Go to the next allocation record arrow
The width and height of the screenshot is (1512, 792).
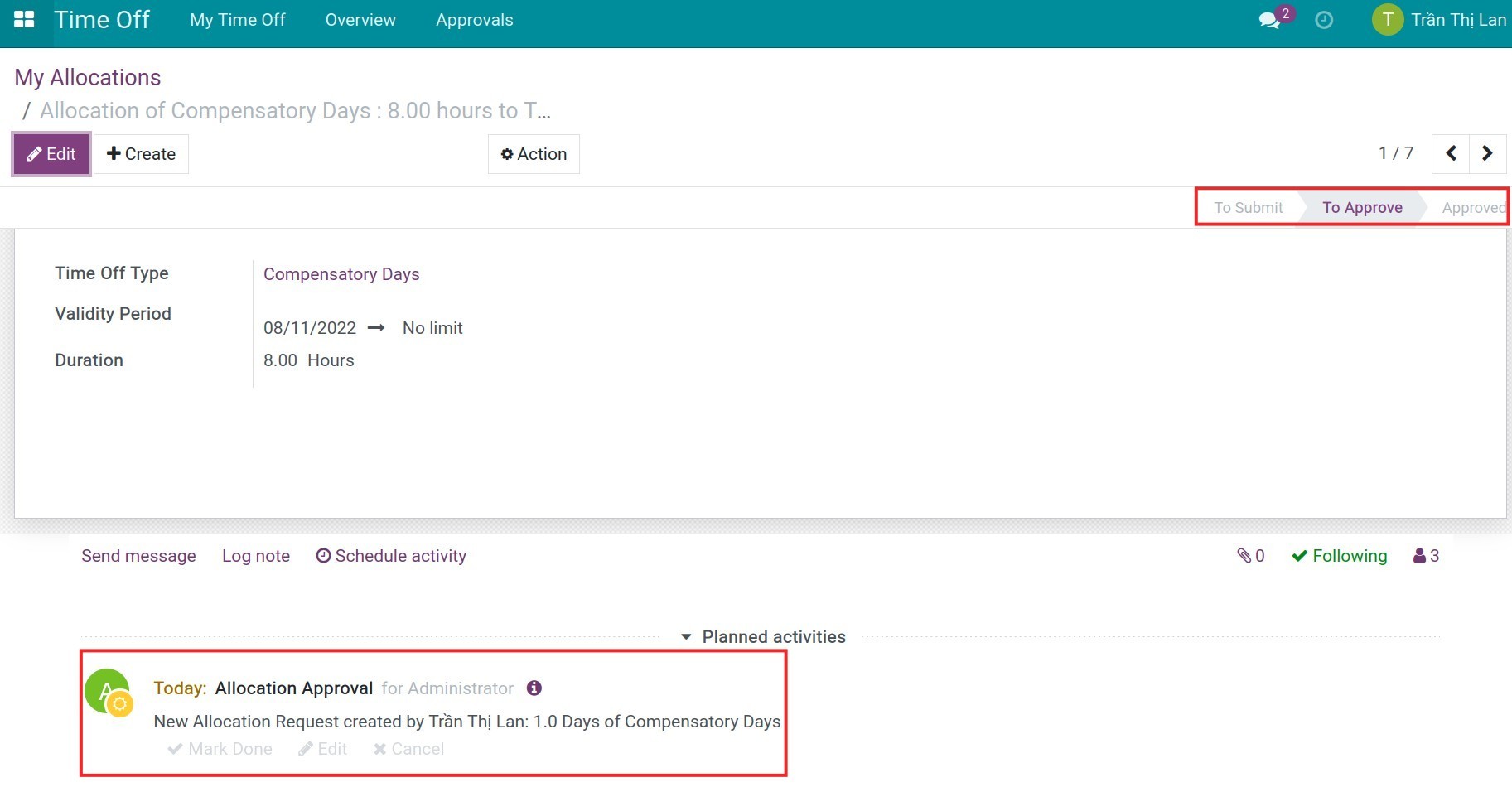click(1487, 153)
